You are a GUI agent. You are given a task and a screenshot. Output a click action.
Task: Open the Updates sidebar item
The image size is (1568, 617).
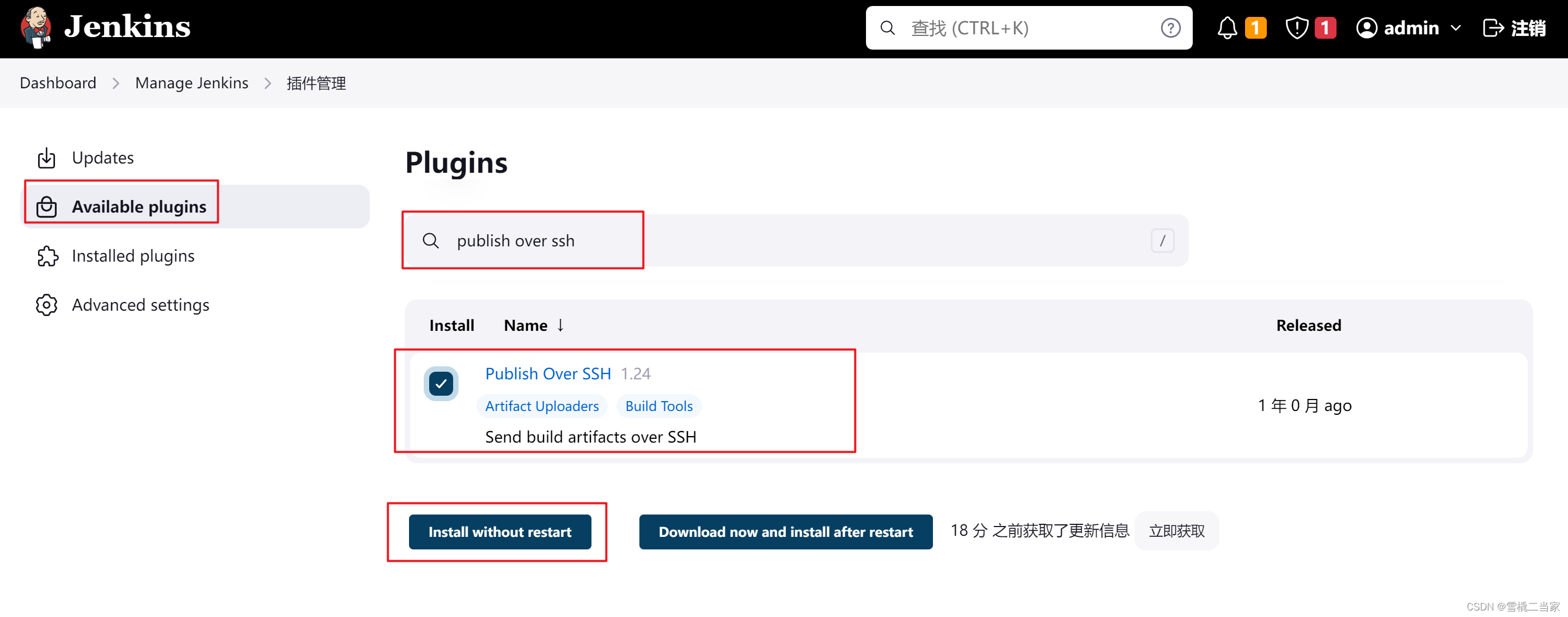click(196, 158)
